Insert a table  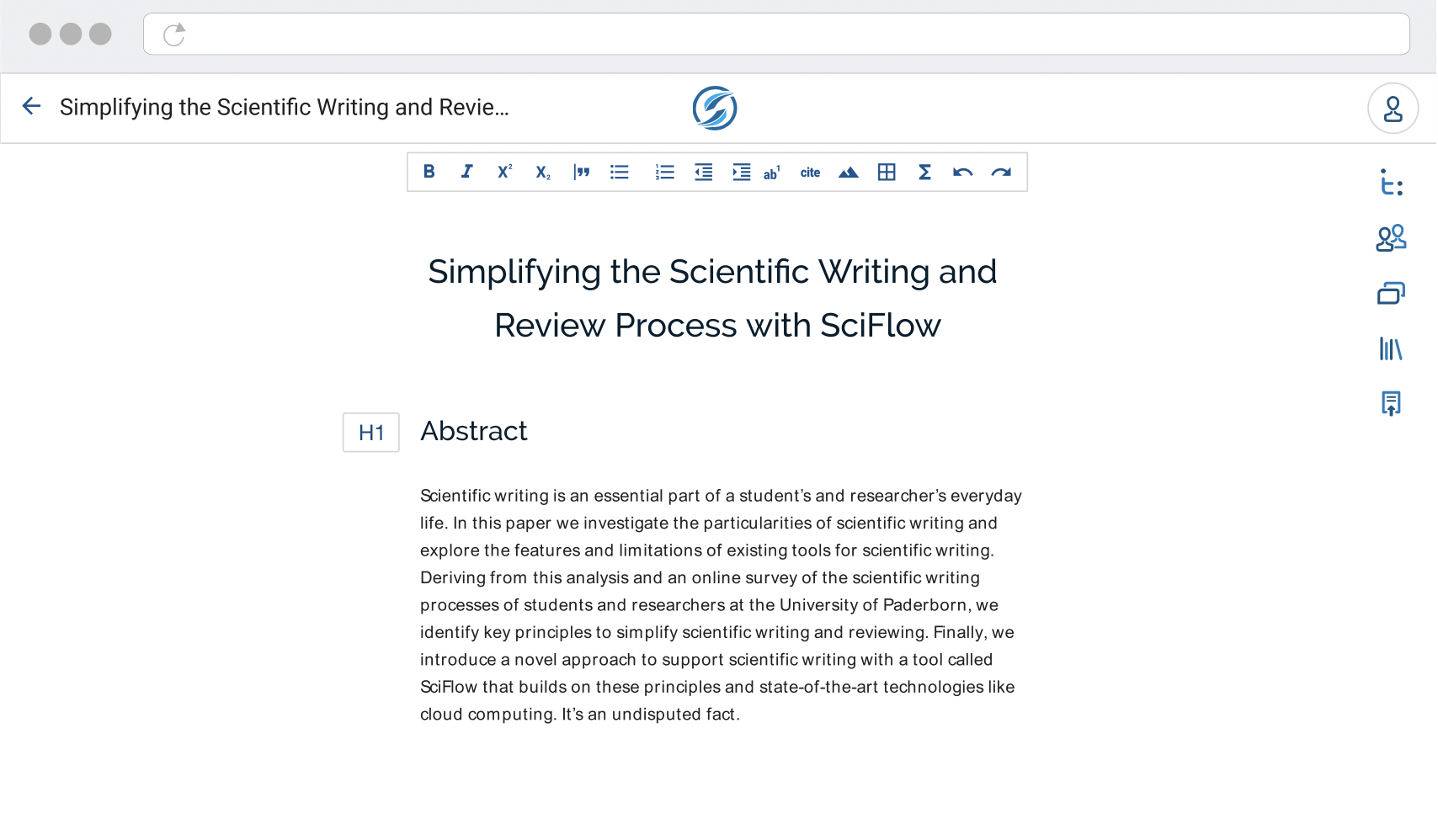coord(887,172)
